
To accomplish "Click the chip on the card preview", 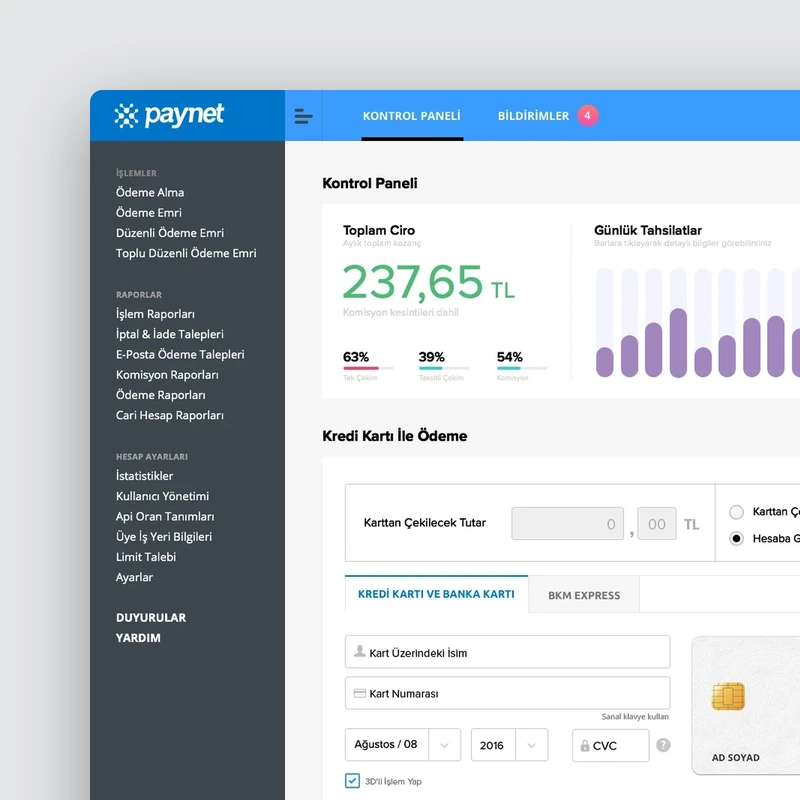I will [x=728, y=696].
